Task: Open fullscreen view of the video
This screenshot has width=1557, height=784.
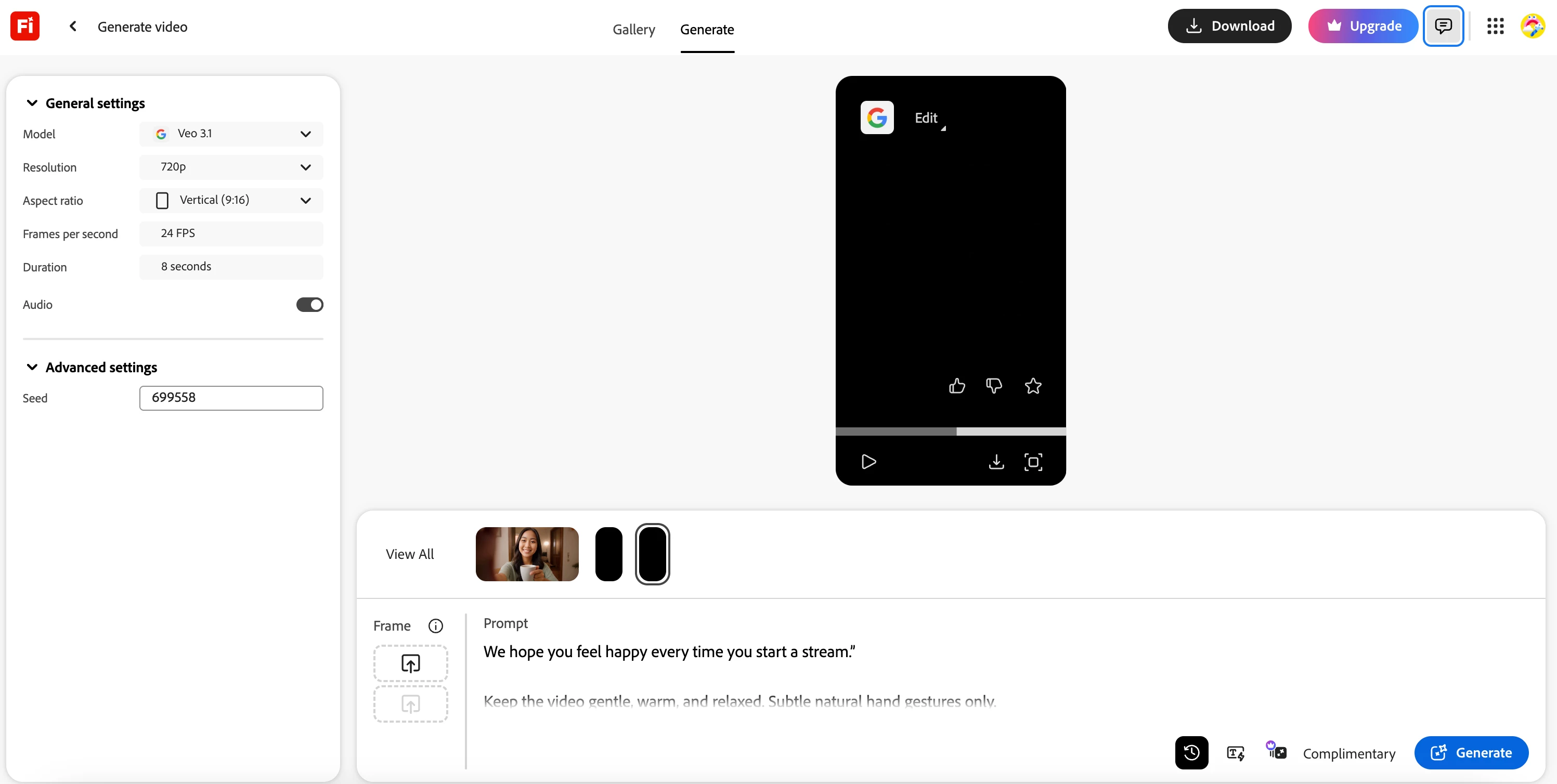Action: [x=1033, y=462]
